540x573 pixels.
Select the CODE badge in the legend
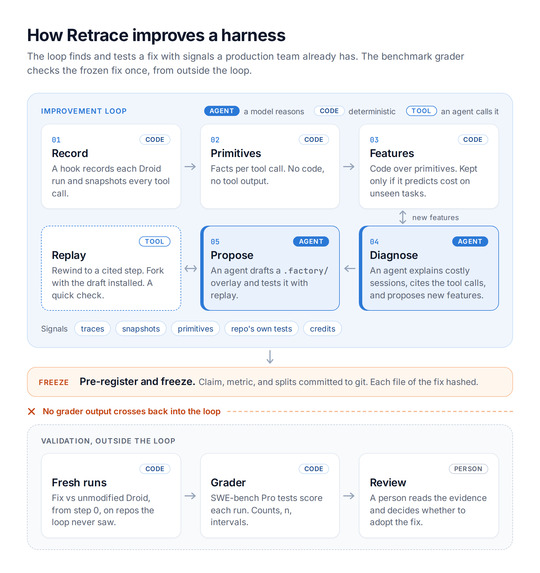(x=329, y=111)
